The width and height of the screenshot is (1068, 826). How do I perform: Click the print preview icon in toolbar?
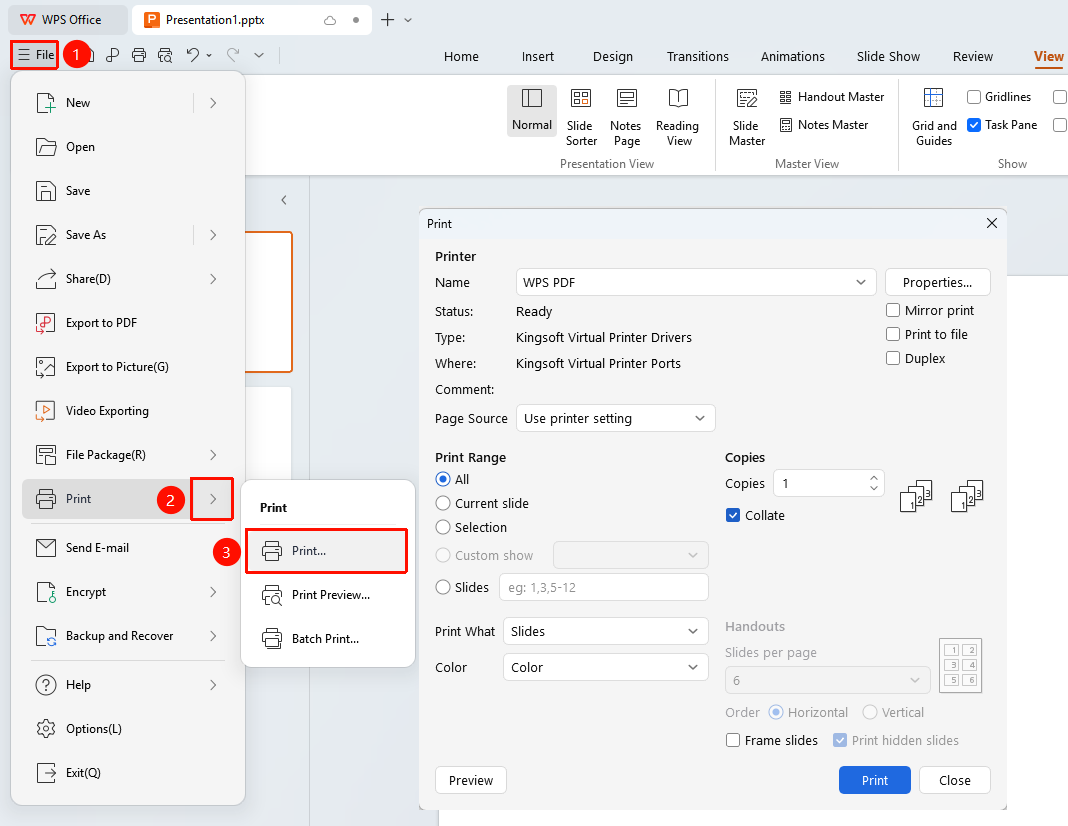click(165, 55)
